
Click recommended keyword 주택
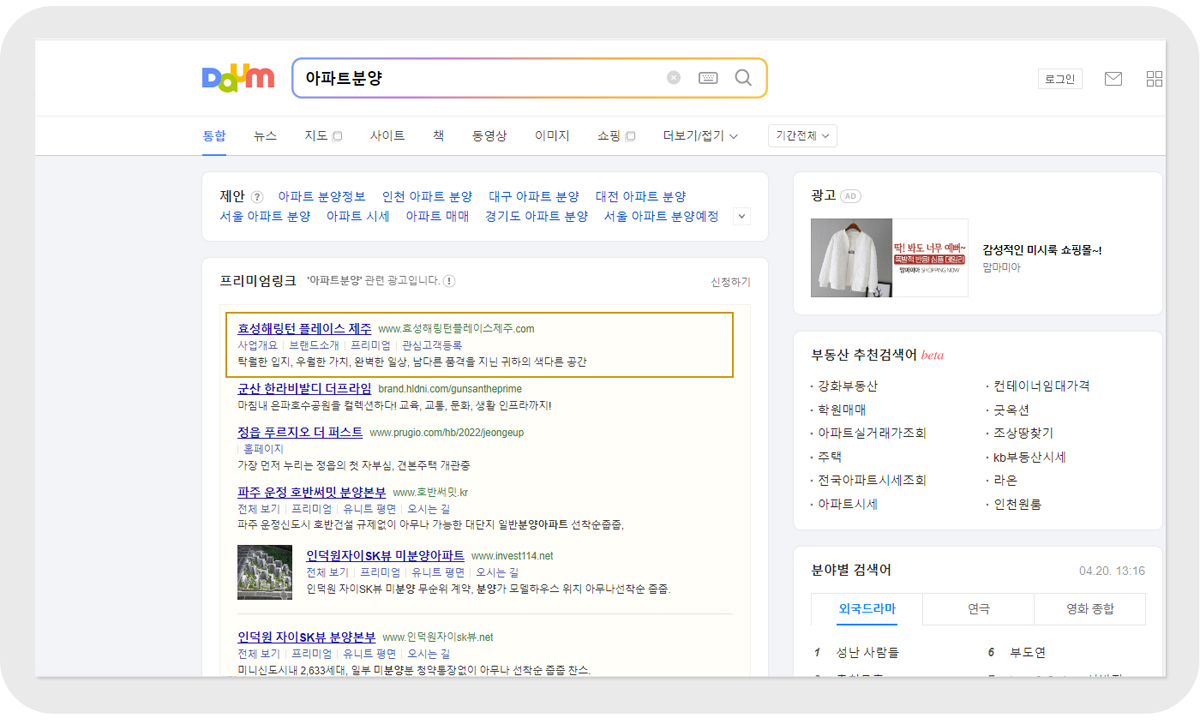click(830, 456)
